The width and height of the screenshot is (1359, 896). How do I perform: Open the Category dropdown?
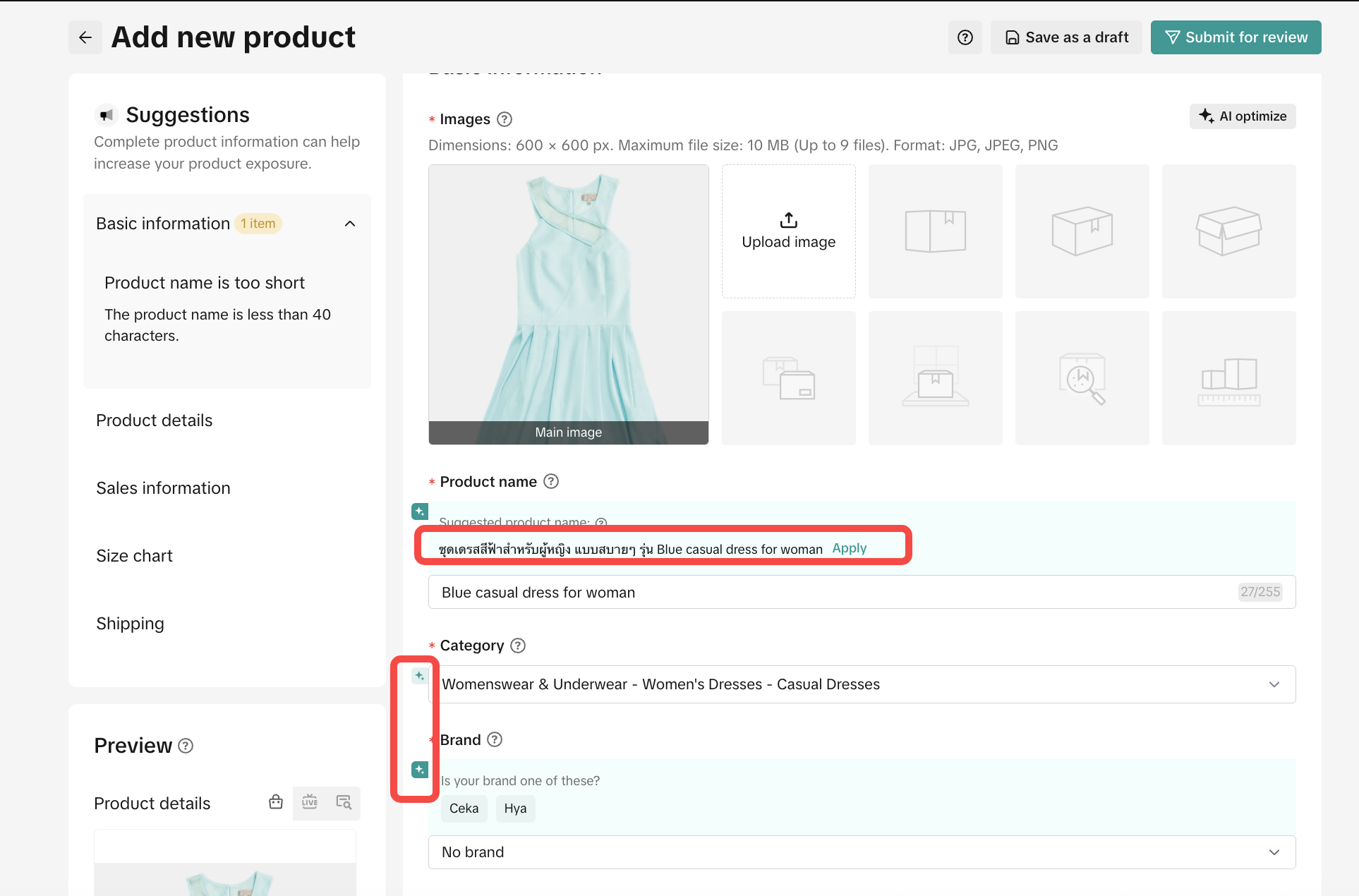point(861,684)
